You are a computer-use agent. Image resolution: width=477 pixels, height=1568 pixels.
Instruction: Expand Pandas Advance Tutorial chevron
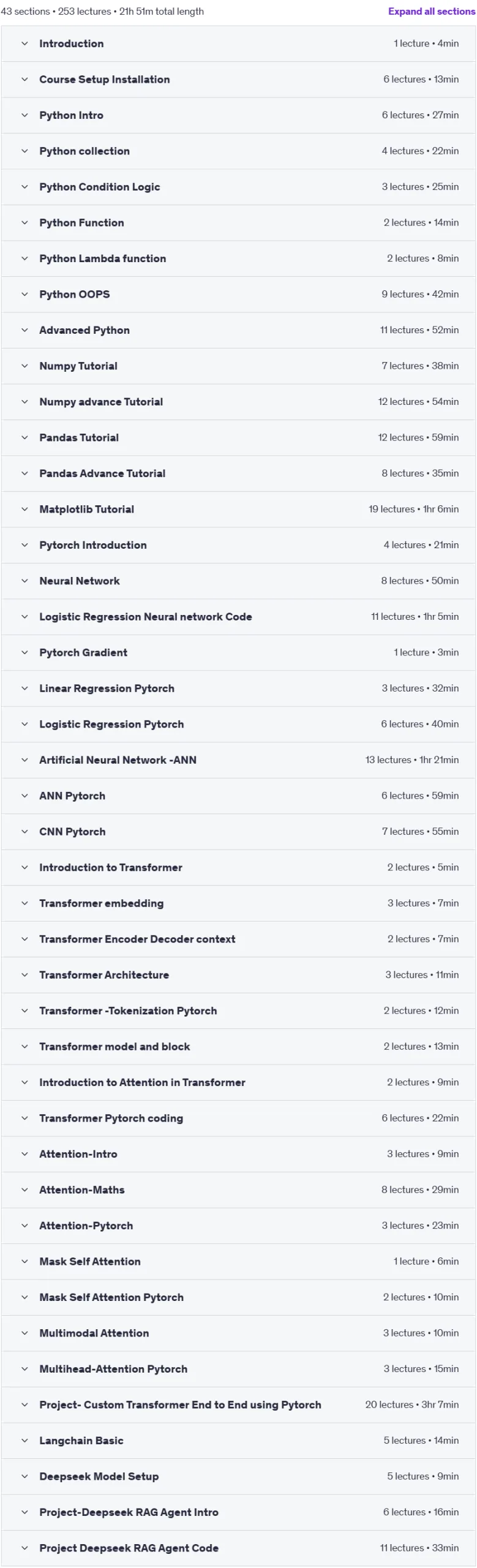pyautogui.click(x=24, y=473)
